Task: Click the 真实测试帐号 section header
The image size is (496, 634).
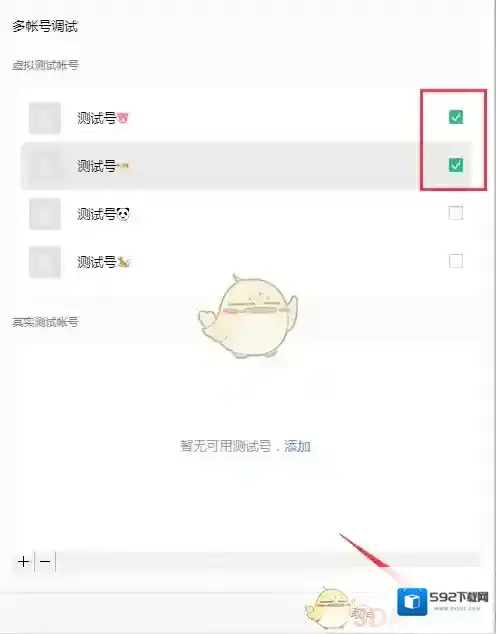Action: point(45,322)
